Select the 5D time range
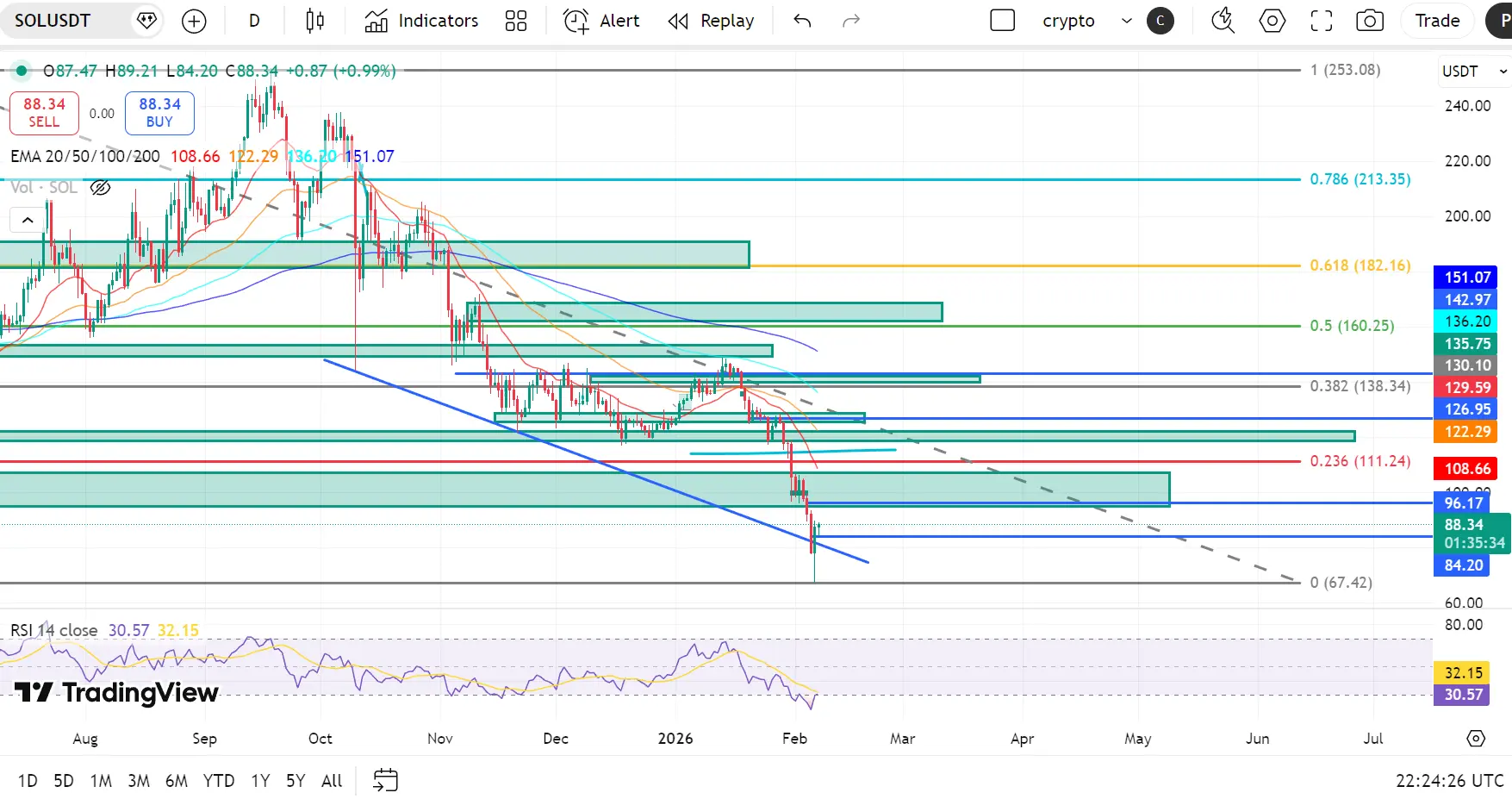 pos(64,781)
